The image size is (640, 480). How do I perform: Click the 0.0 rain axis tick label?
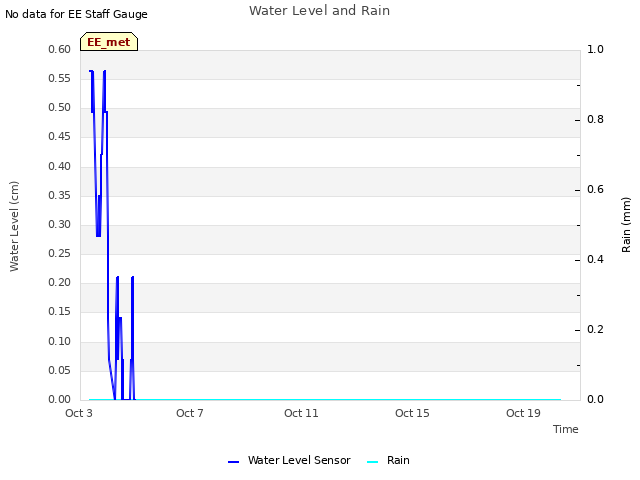596,399
